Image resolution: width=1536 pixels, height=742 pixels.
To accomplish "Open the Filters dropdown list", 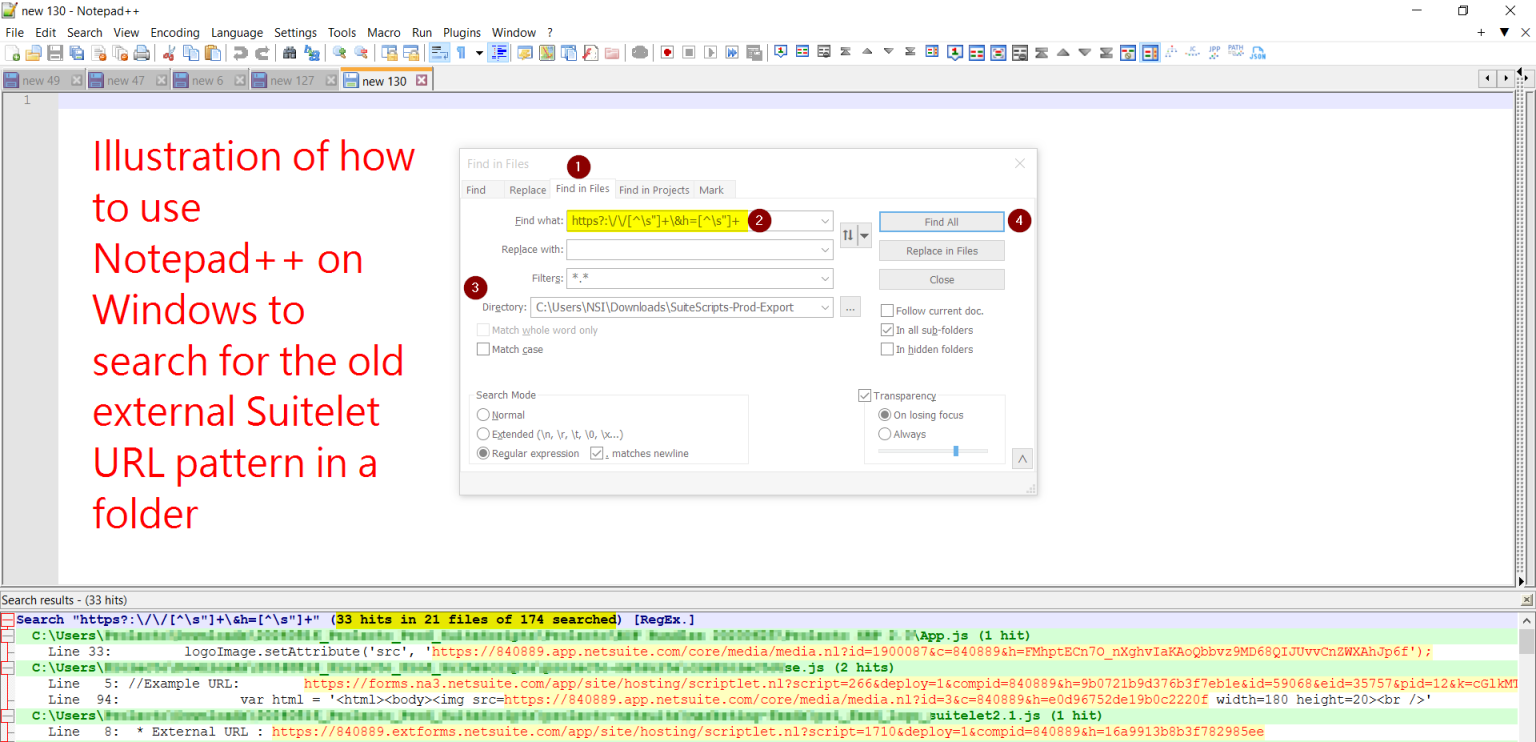I will coord(824,278).
